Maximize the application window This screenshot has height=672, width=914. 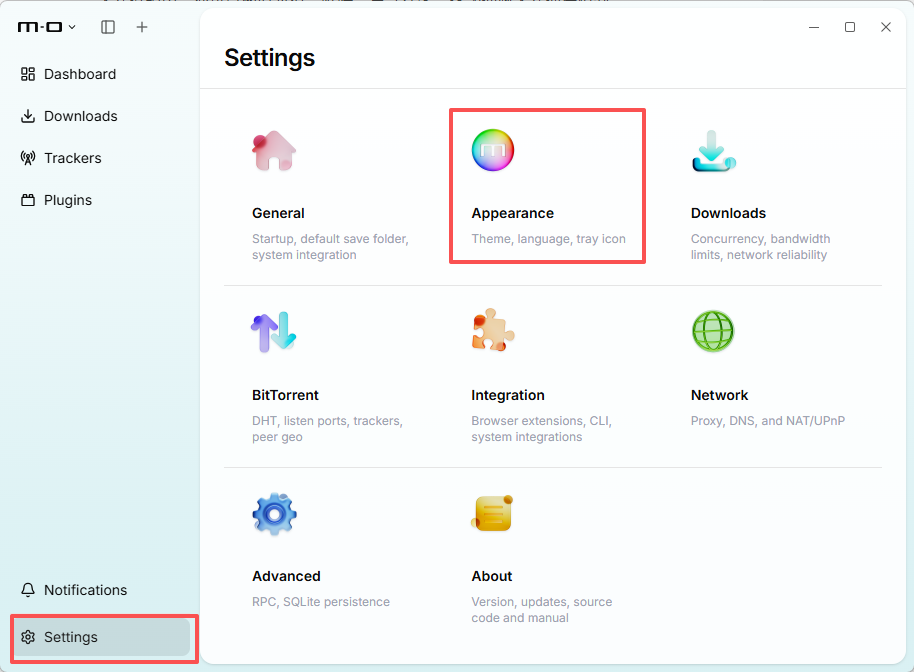[850, 27]
